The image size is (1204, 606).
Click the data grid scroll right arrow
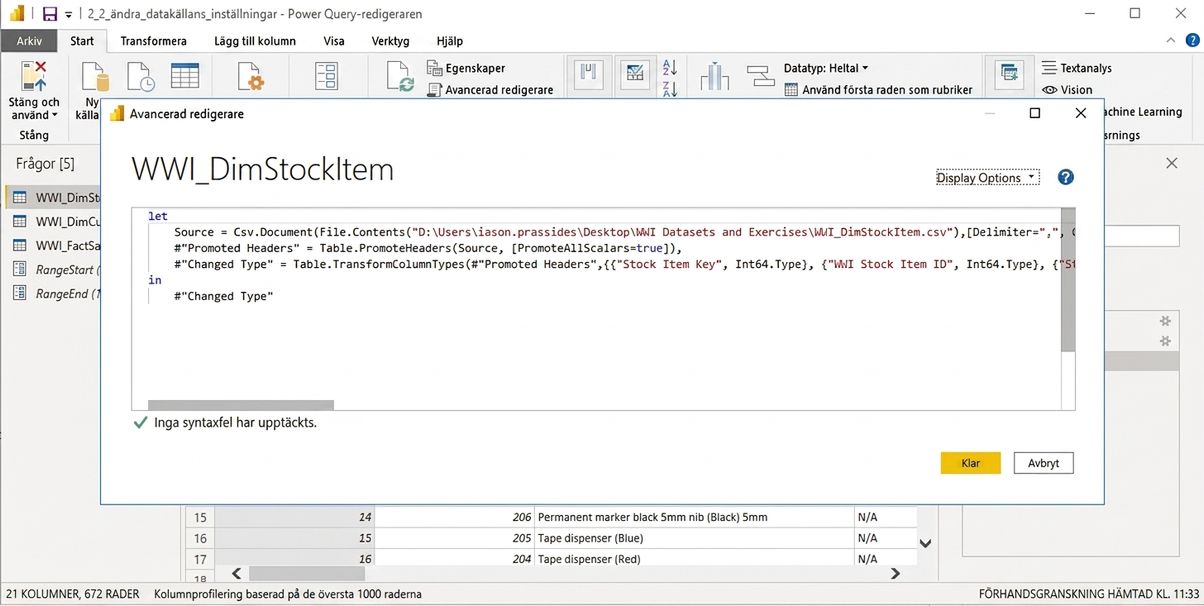coord(895,574)
